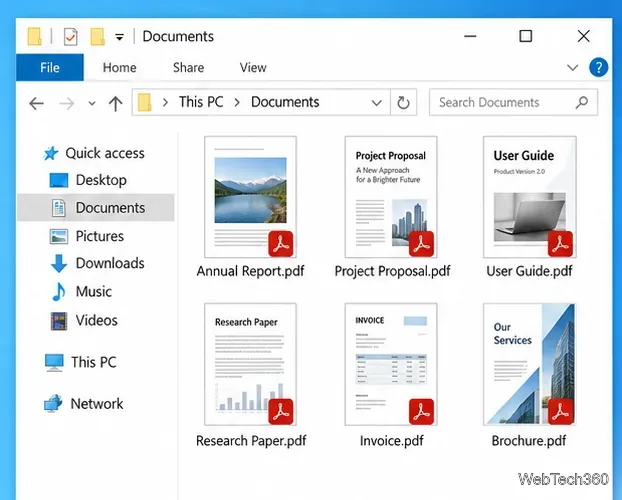The width and height of the screenshot is (622, 500).
Task: Go forward with the right arrow button
Action: 67,104
